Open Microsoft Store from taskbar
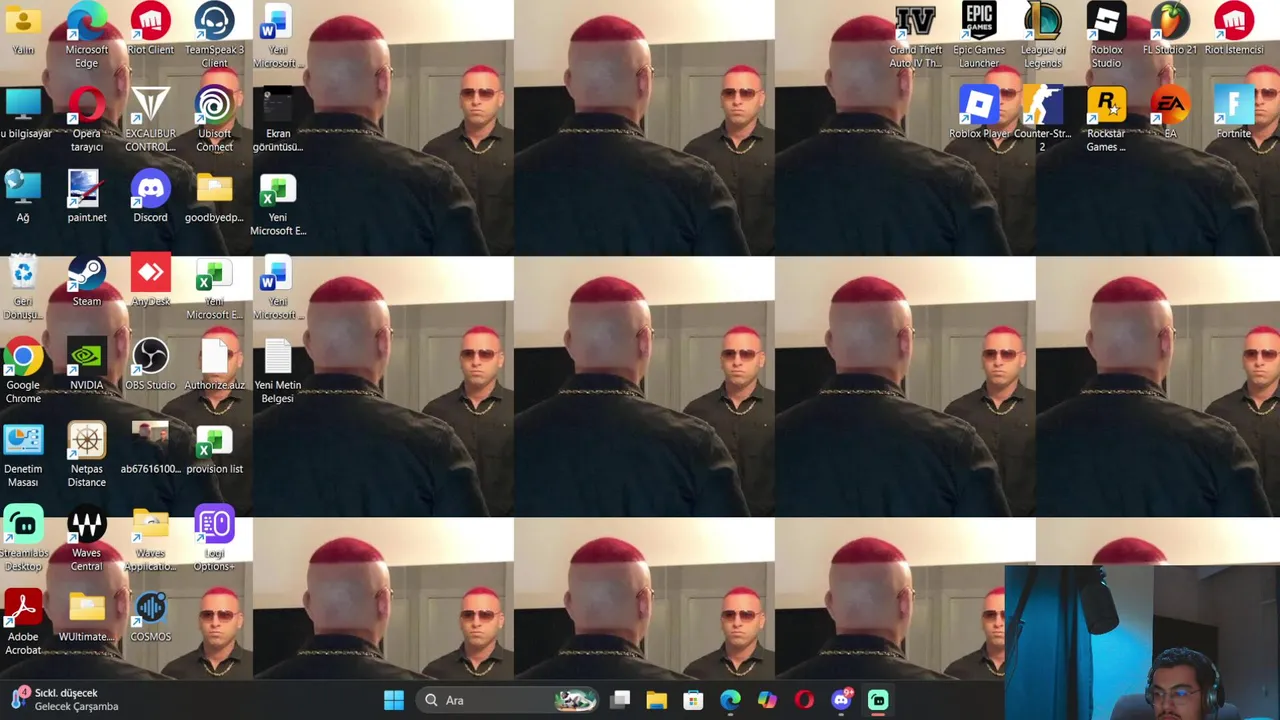This screenshot has width=1280, height=720. click(x=693, y=700)
